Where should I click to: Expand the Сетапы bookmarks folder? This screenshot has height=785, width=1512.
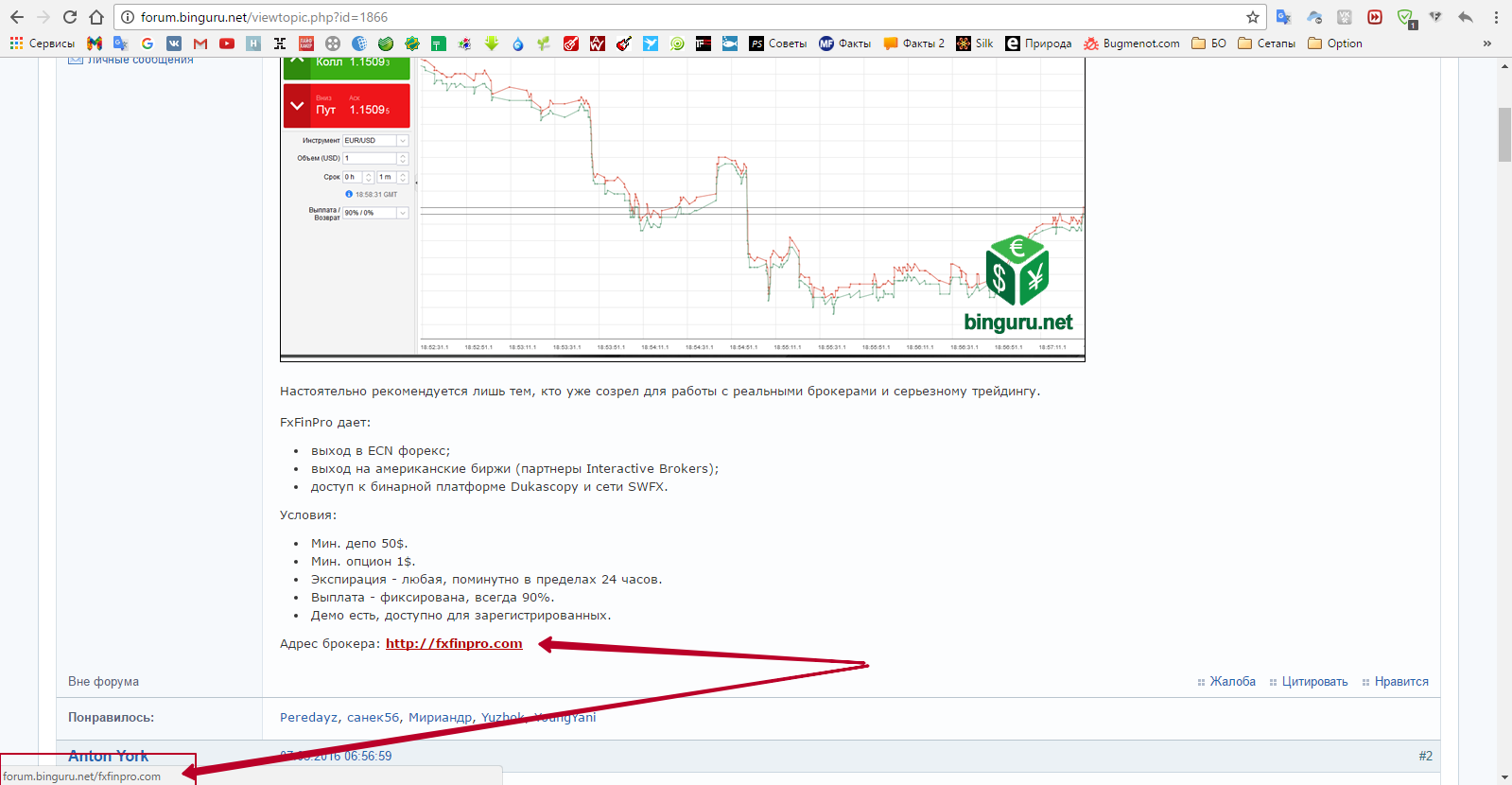click(x=1267, y=44)
